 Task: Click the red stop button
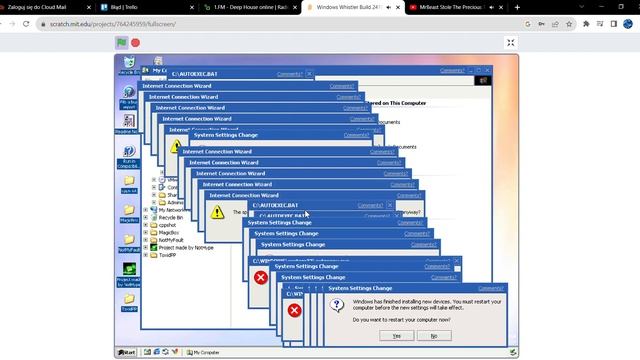[x=136, y=43]
